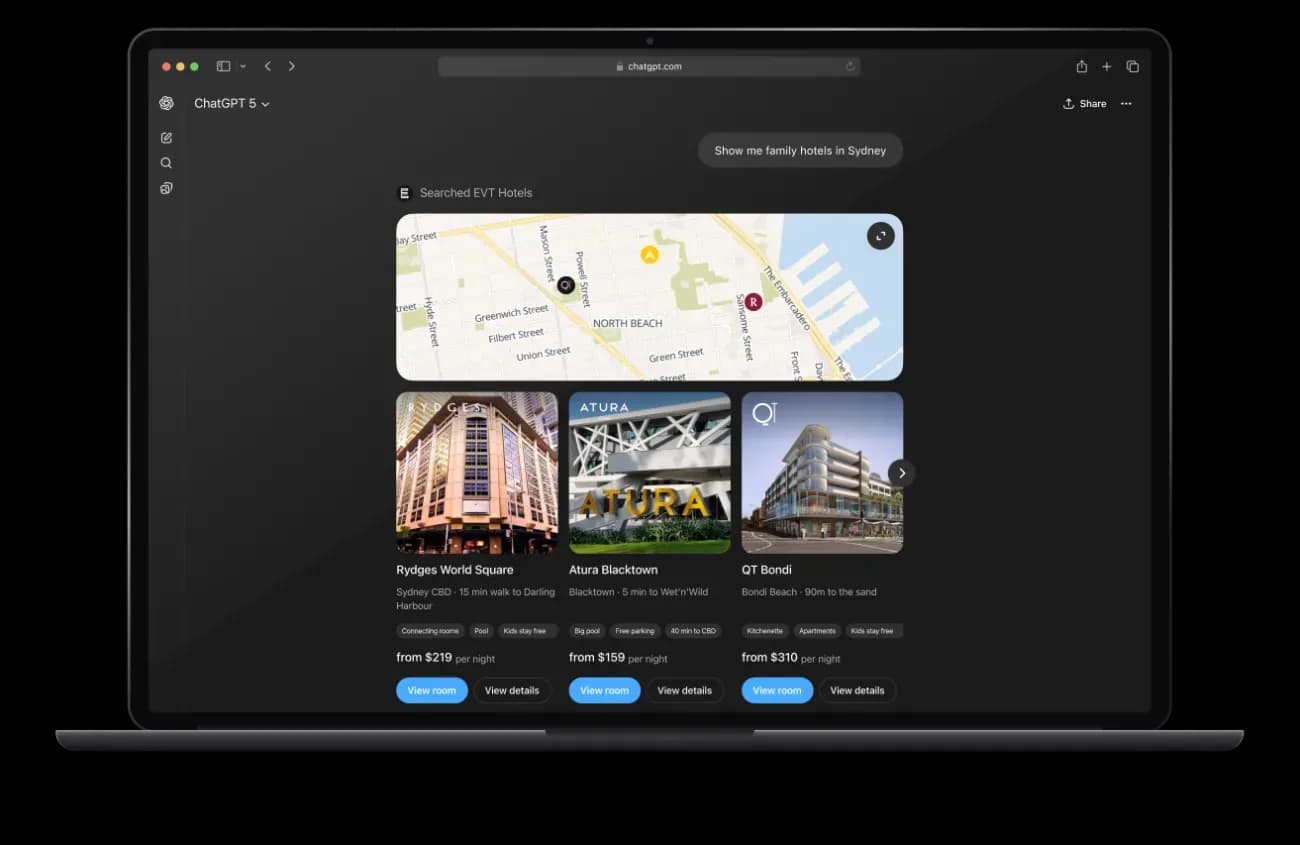Share the conversation using the Share button
Image resolution: width=1300 pixels, height=845 pixels.
pyautogui.click(x=1085, y=103)
